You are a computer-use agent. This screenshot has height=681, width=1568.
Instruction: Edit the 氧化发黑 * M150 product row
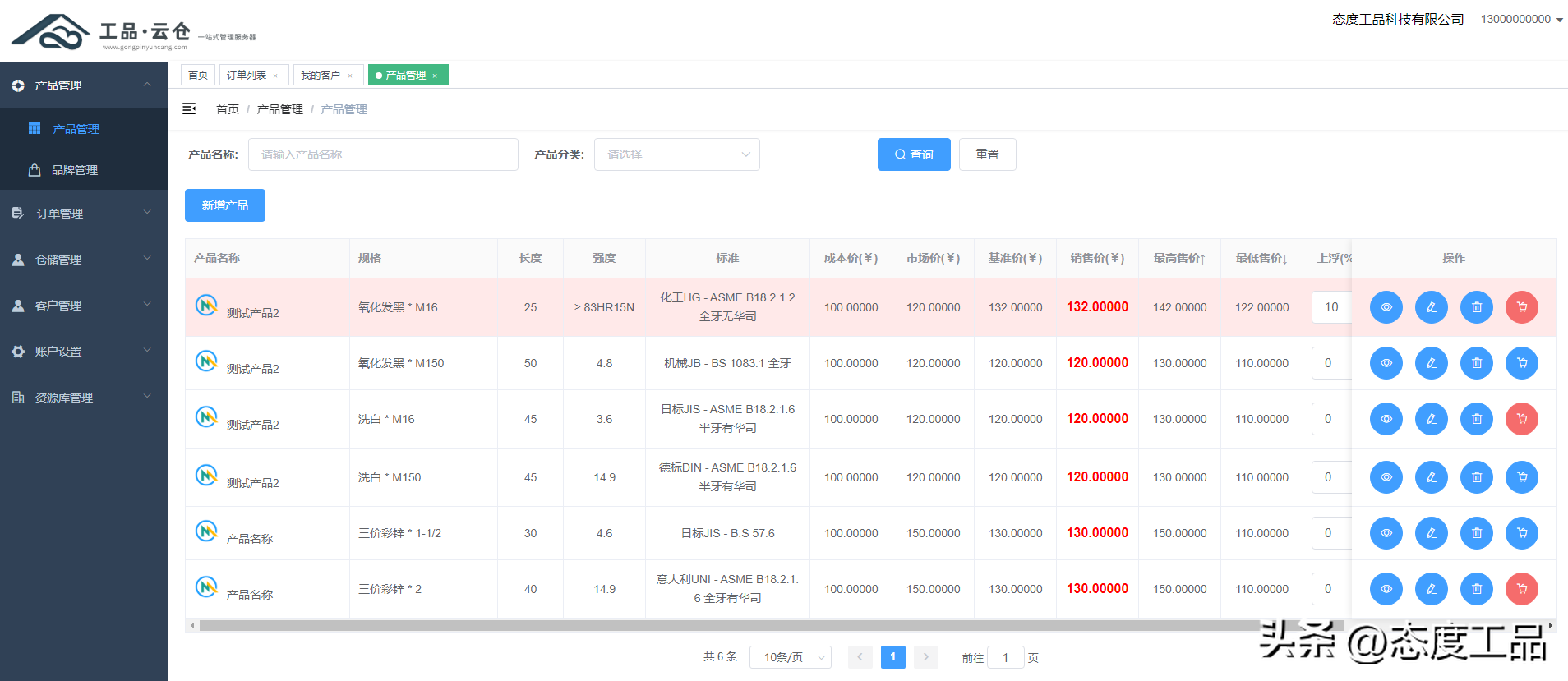click(x=1431, y=363)
